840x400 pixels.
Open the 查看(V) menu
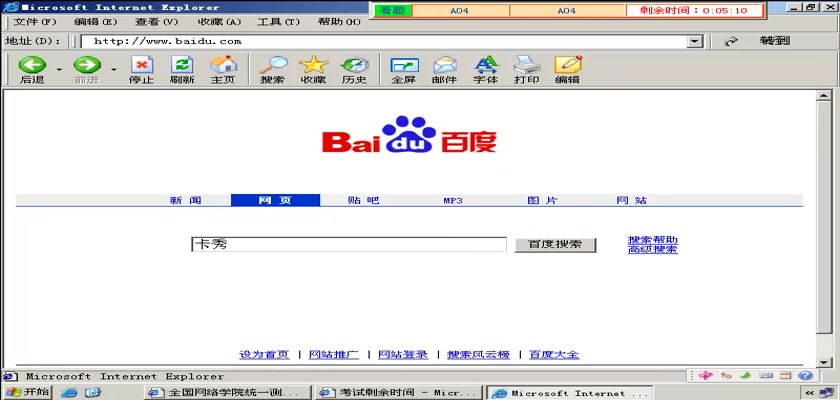coord(156,22)
